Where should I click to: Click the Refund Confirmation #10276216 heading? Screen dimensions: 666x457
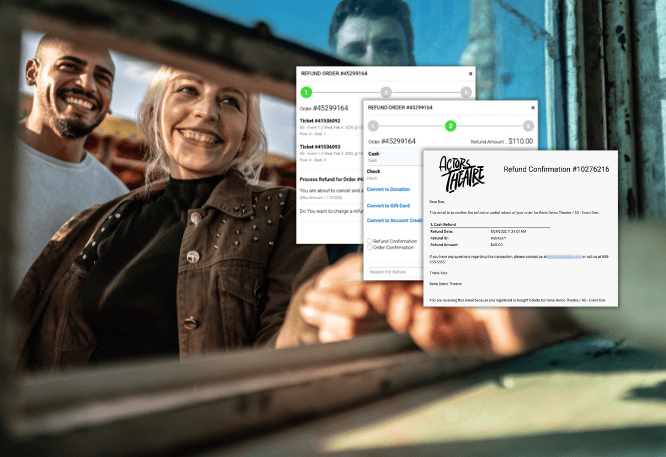(x=556, y=169)
